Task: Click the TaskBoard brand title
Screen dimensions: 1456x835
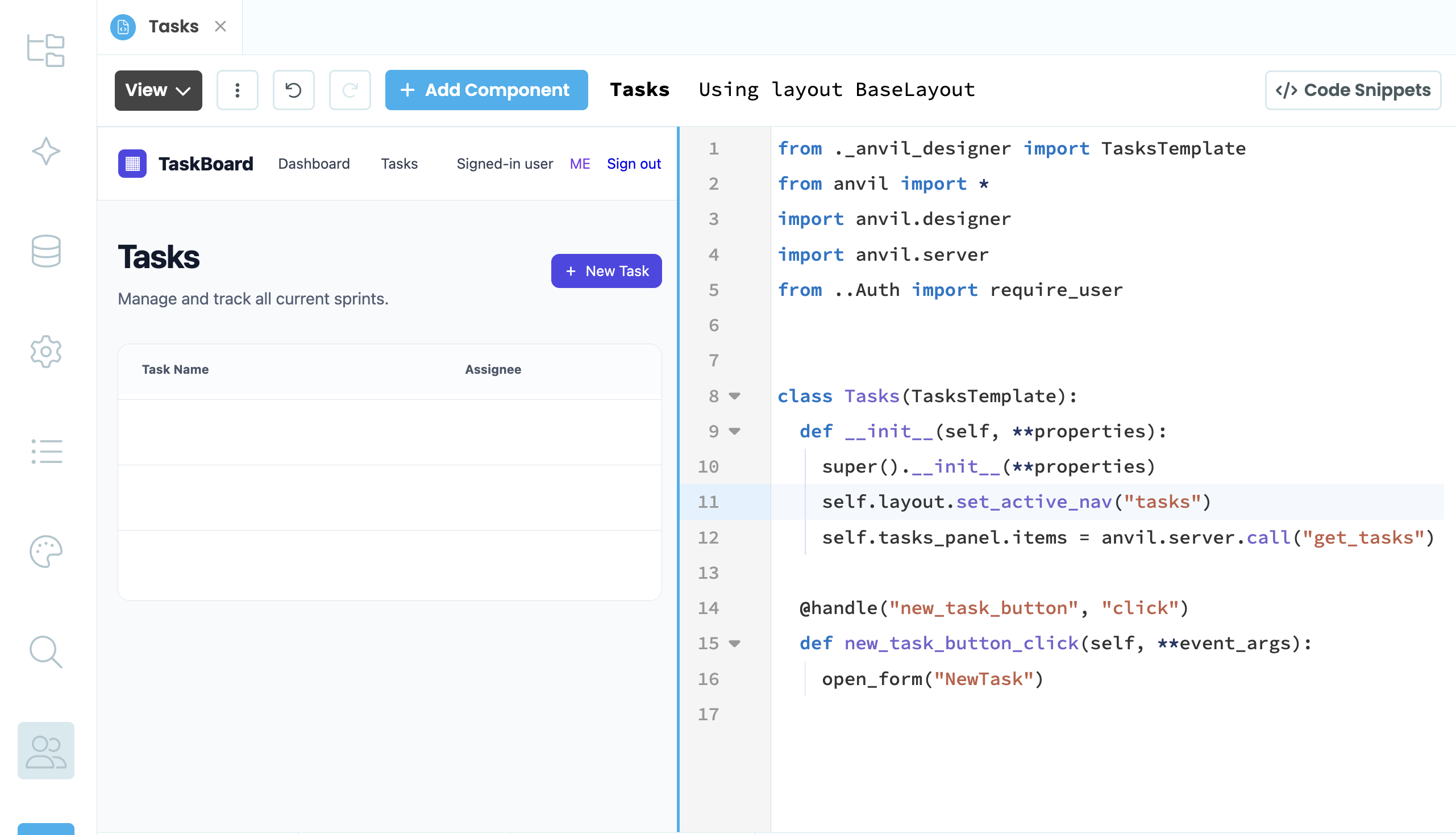Action: tap(205, 164)
